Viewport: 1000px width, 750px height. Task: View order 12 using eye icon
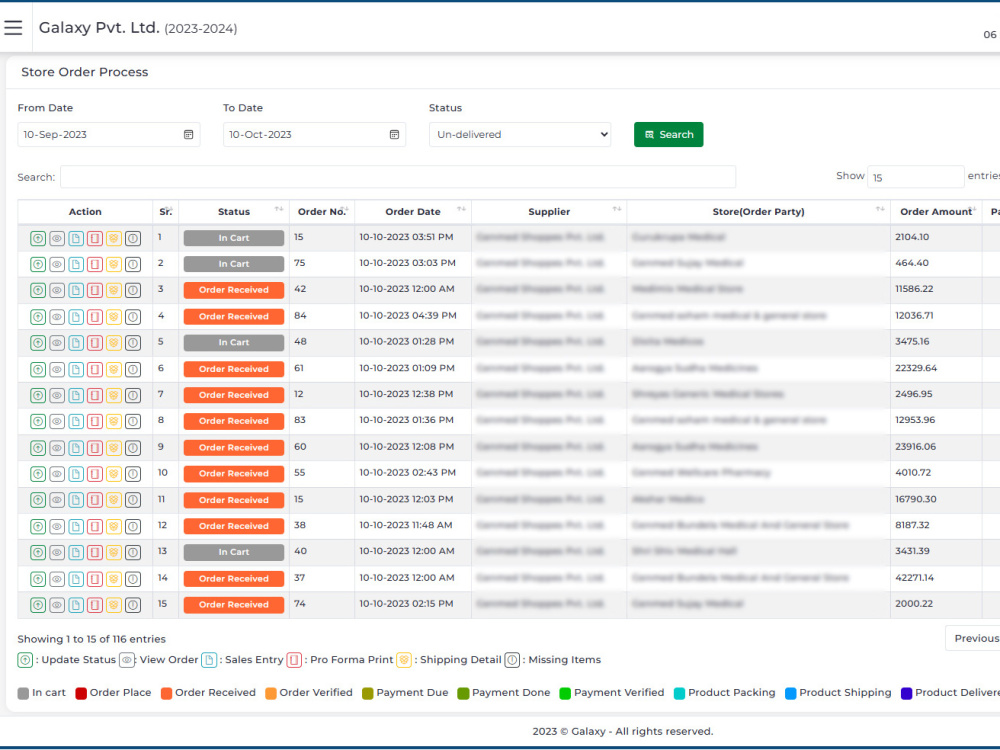coord(57,395)
